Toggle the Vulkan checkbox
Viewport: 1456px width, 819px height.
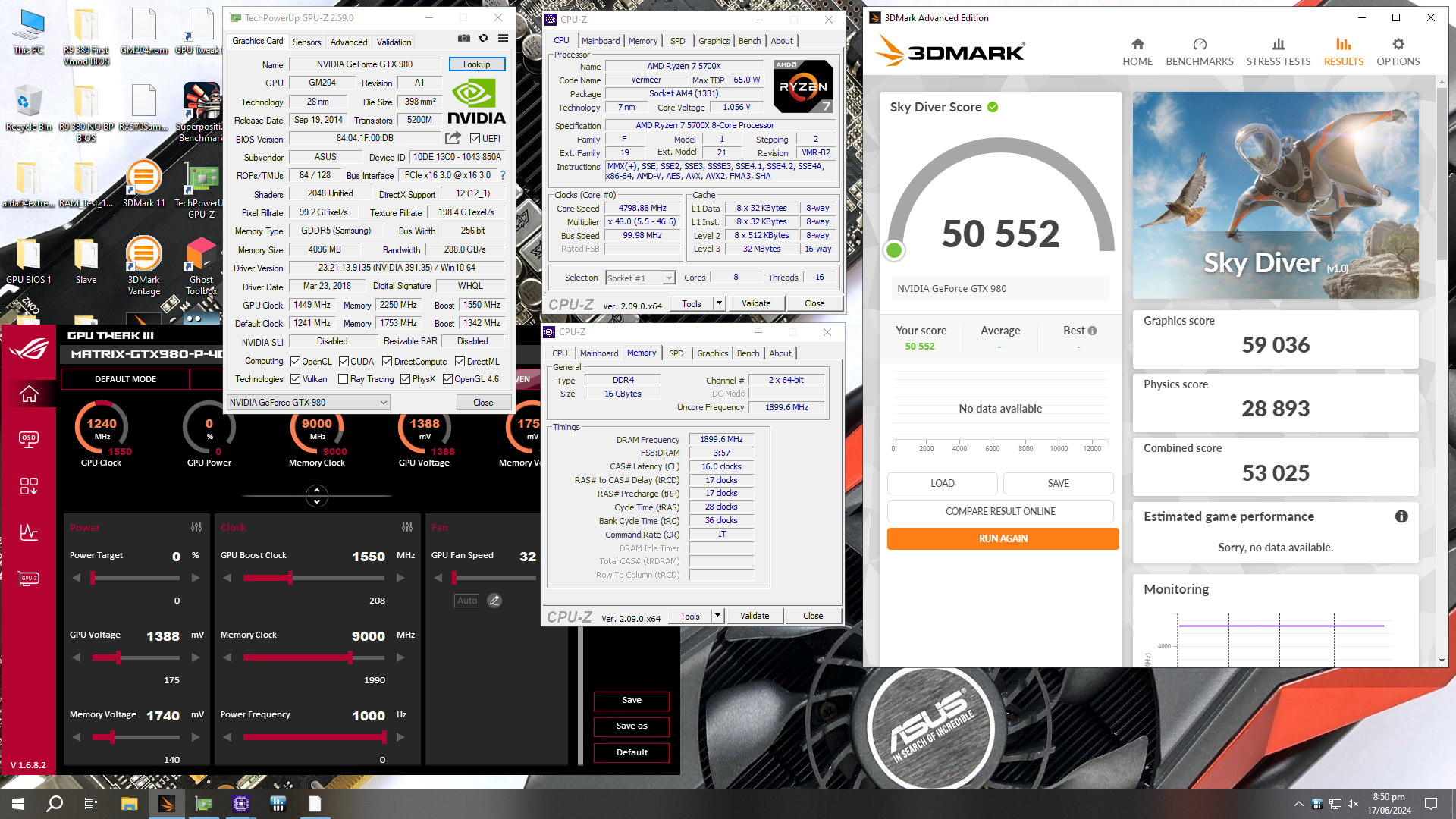[295, 379]
